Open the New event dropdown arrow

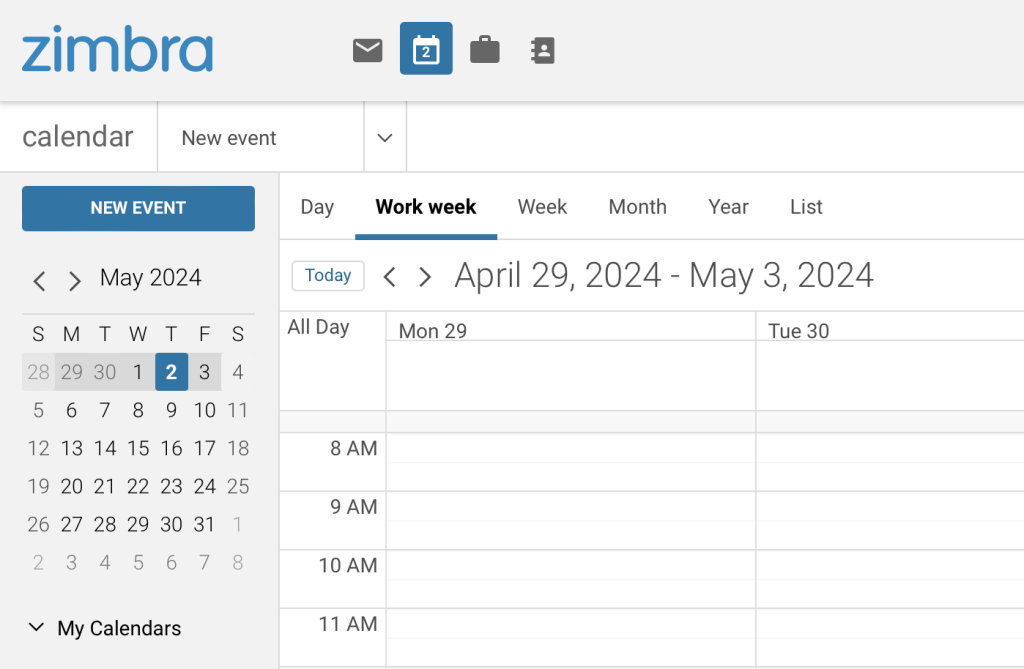pos(385,137)
